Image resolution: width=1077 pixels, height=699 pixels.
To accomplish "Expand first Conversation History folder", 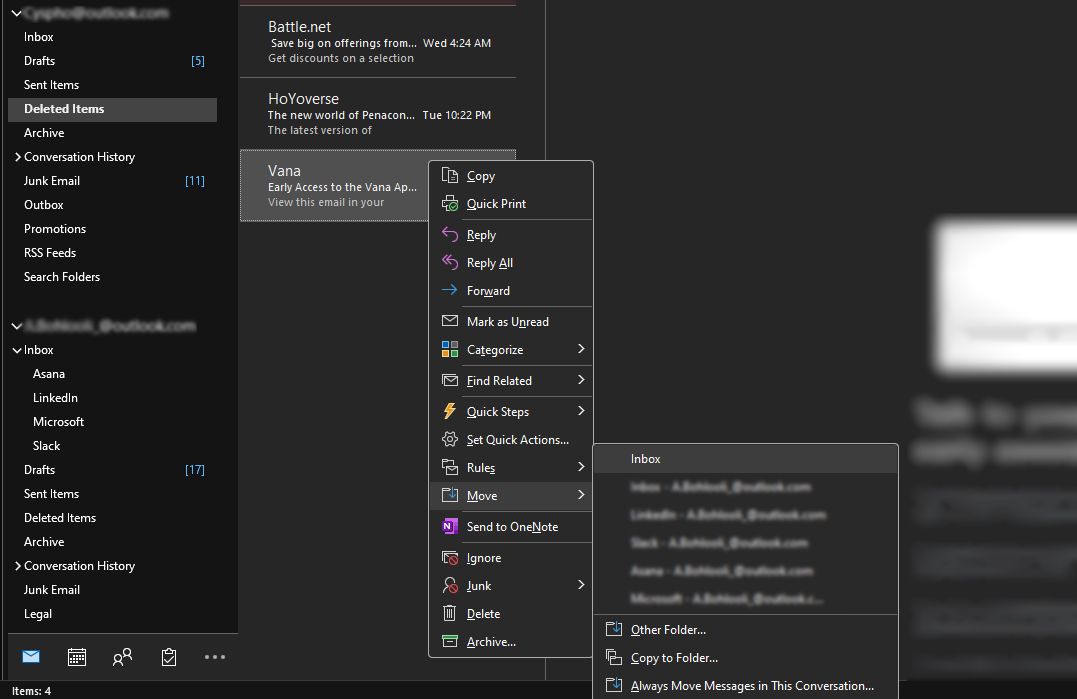I will (18, 157).
